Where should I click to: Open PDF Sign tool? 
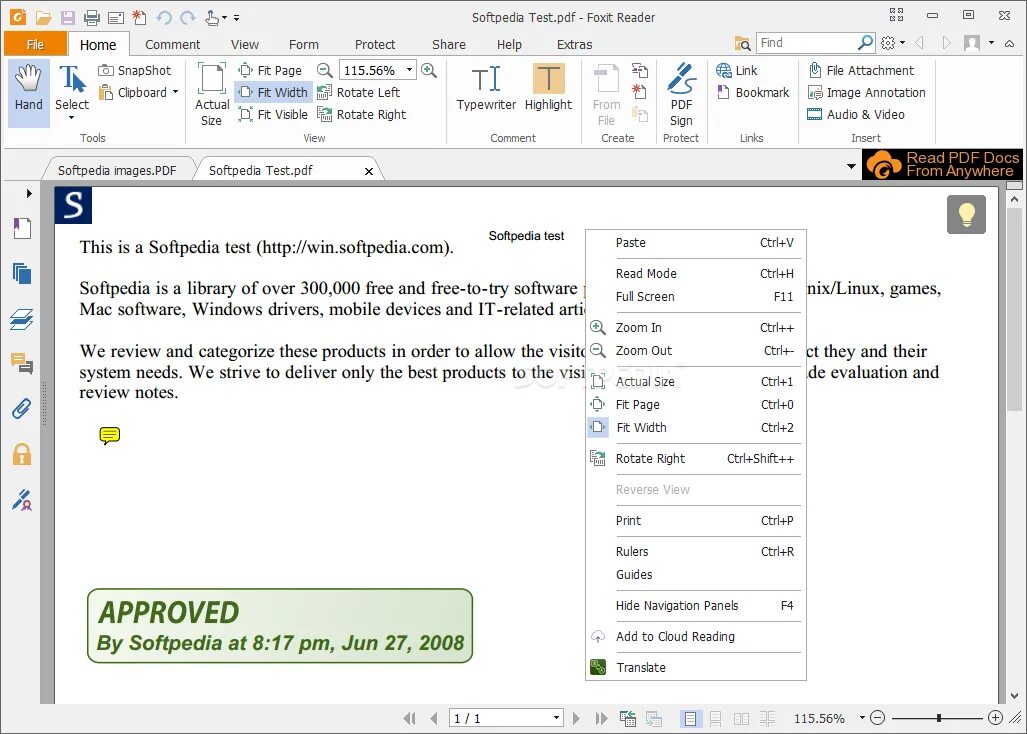click(681, 94)
